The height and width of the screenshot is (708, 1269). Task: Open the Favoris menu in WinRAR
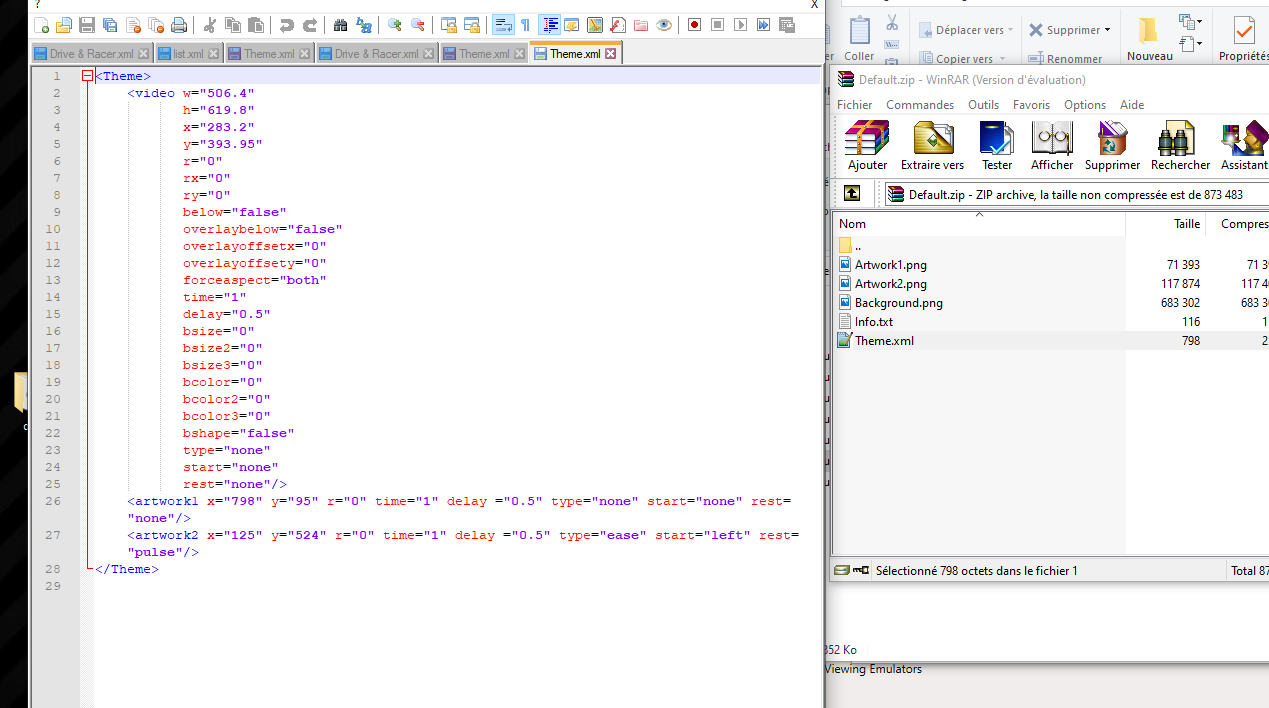(1031, 105)
